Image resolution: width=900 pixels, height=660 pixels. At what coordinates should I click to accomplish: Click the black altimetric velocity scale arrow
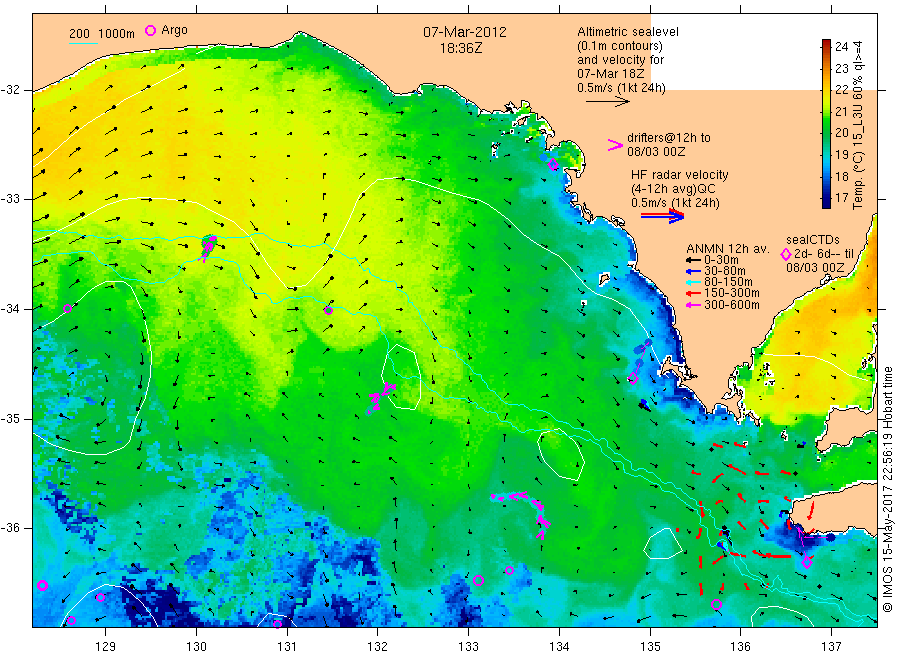point(607,102)
